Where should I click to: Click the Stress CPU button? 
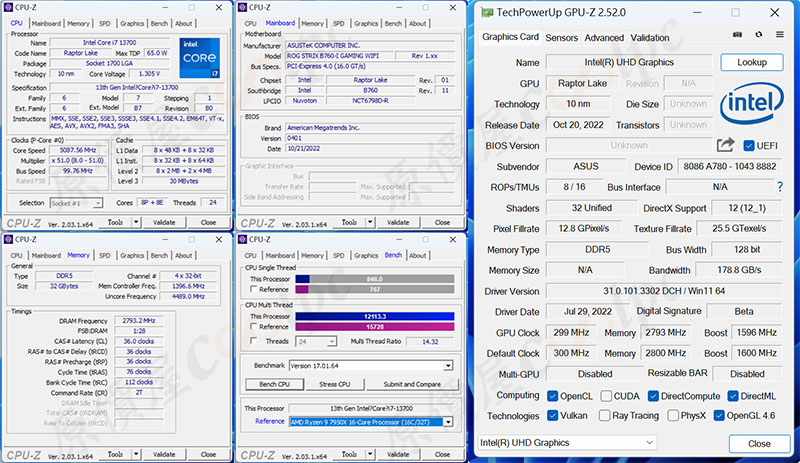pyautogui.click(x=335, y=384)
